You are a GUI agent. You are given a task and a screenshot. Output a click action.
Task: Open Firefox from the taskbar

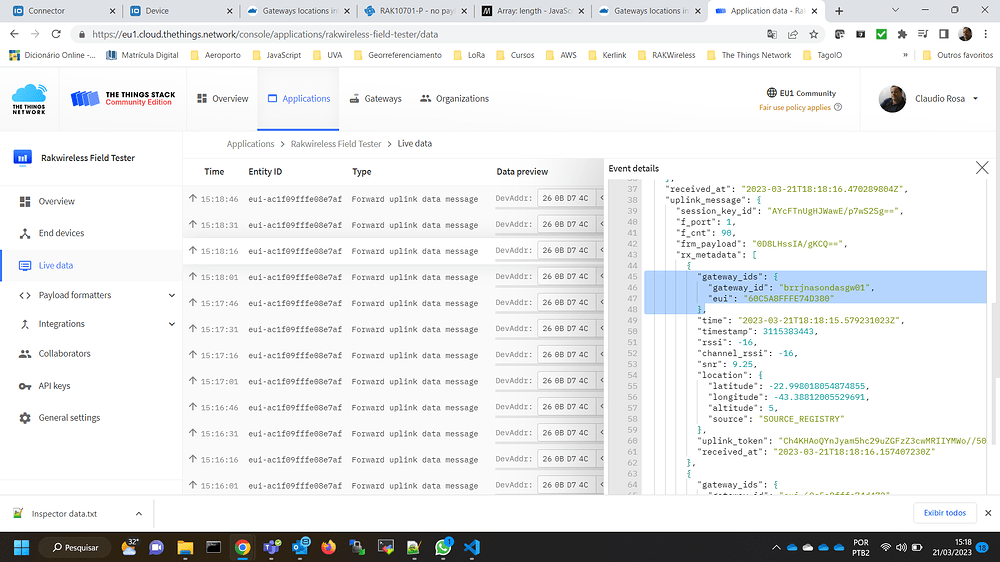tap(328, 547)
